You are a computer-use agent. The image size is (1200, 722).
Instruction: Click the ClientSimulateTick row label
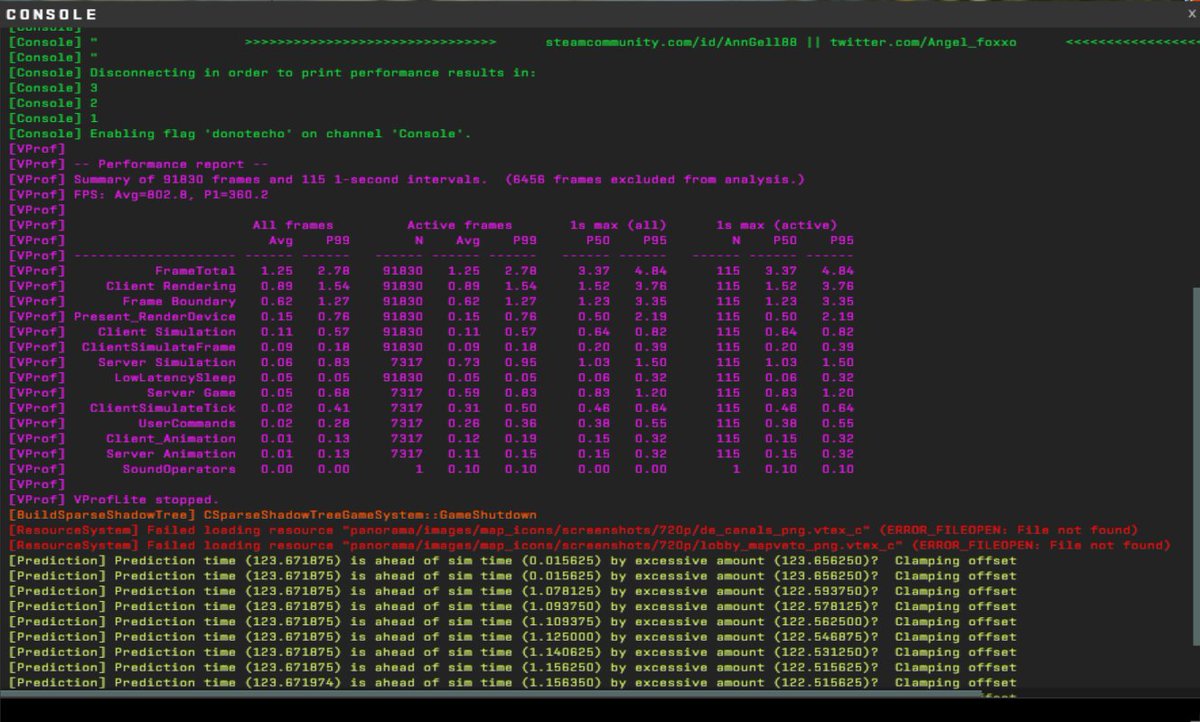click(x=163, y=408)
